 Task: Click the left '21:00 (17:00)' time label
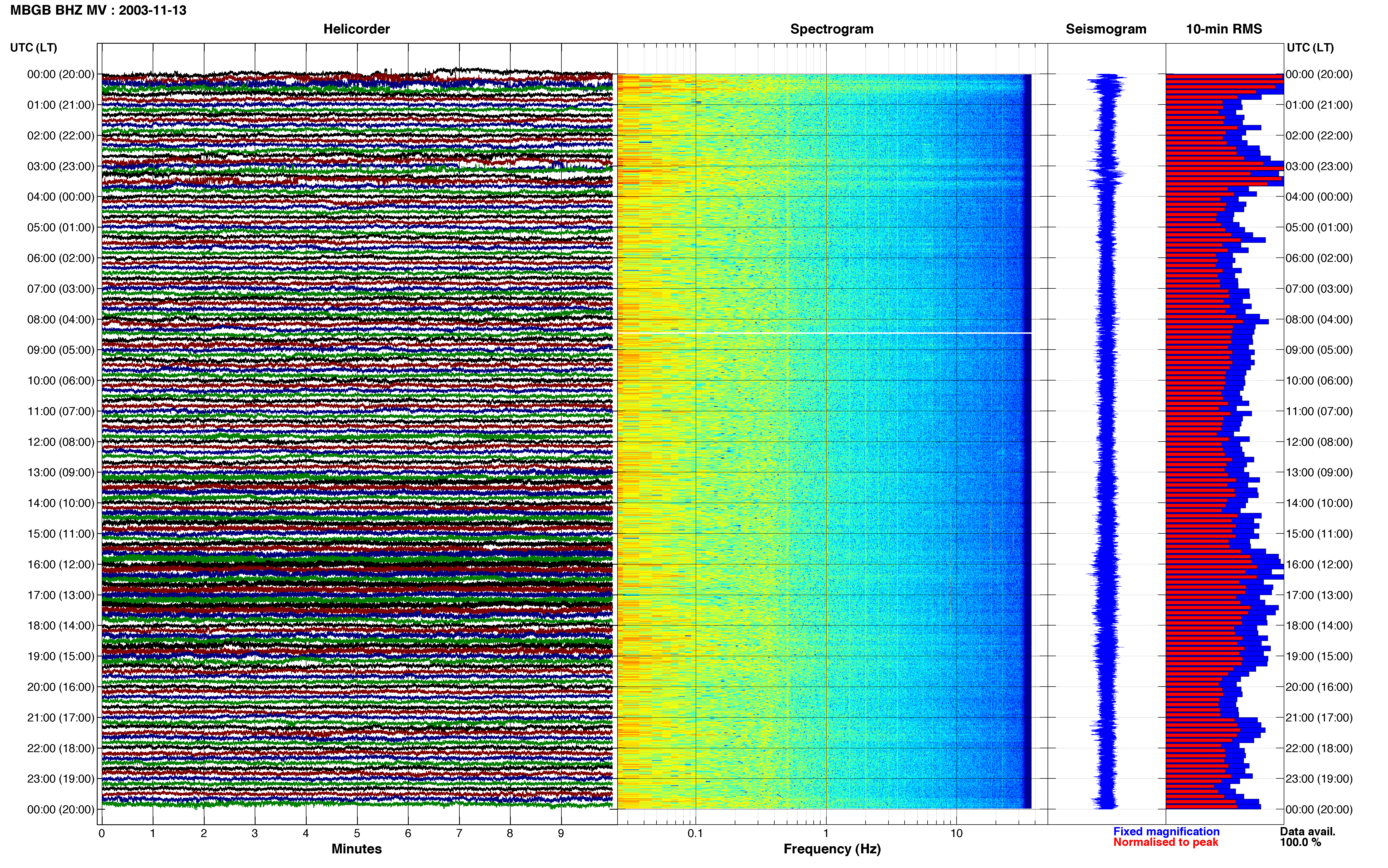(61, 718)
